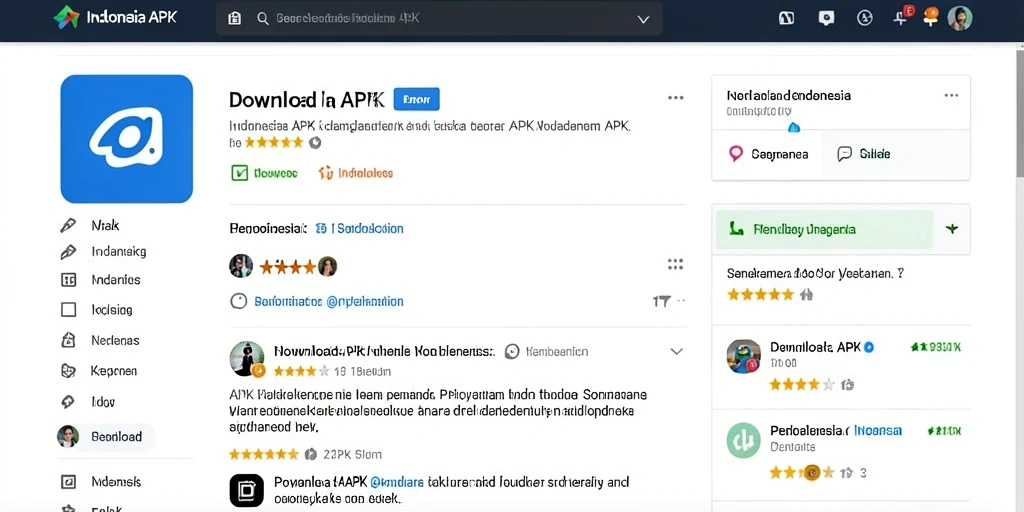Click the large blue app icon

click(127, 139)
